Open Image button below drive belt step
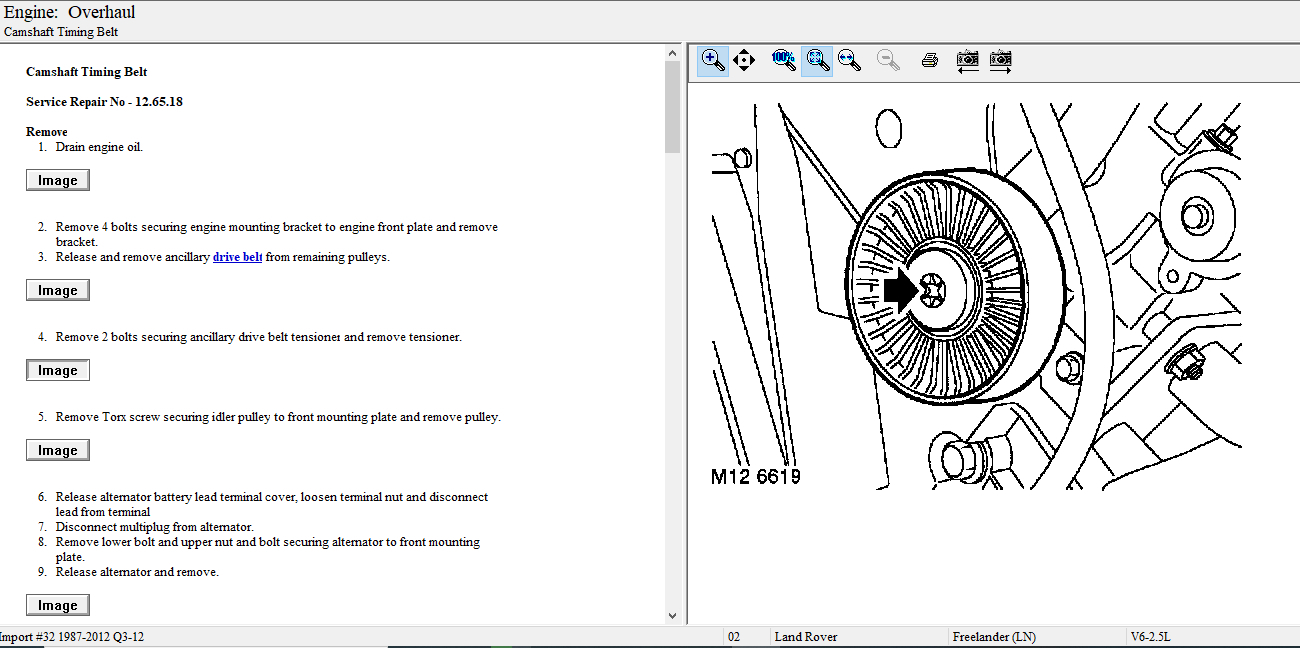 pos(58,290)
